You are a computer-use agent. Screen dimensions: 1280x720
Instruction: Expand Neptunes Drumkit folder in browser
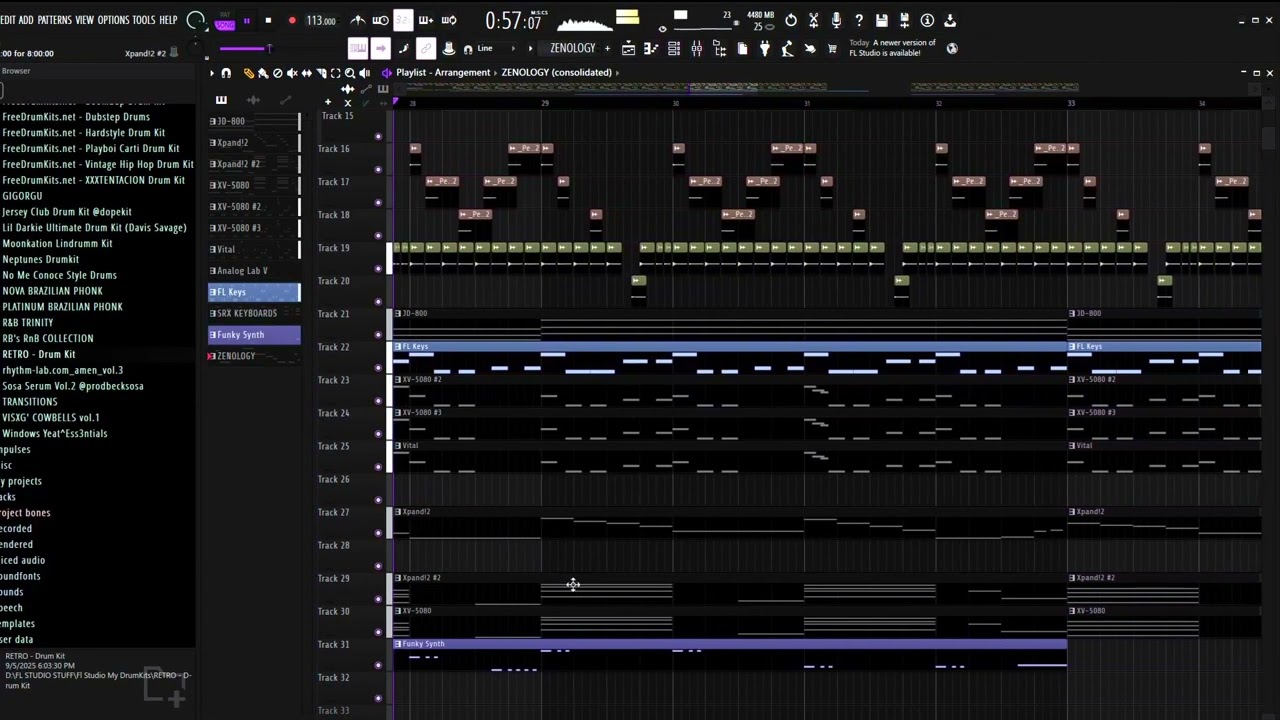[x=40, y=259]
